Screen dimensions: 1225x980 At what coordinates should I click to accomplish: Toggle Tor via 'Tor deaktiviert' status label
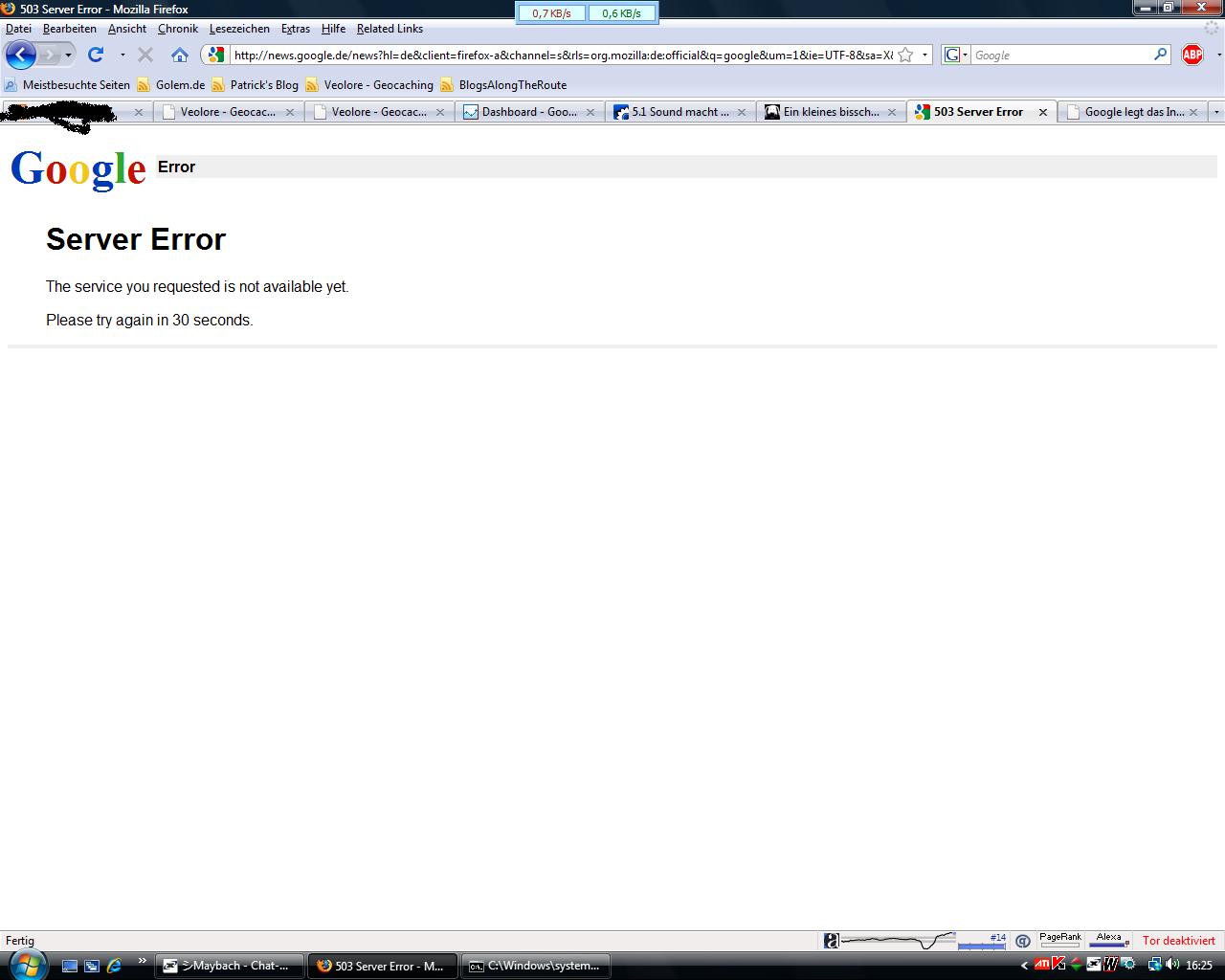click(1179, 941)
